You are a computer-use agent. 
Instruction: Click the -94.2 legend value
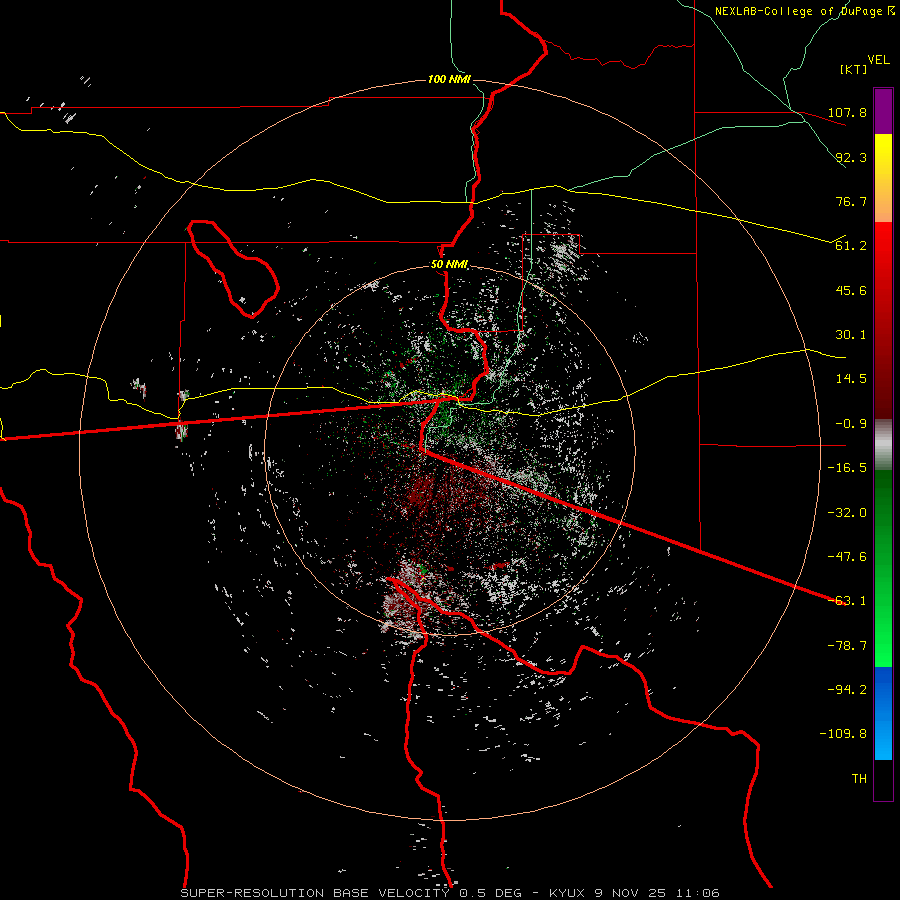click(847, 690)
